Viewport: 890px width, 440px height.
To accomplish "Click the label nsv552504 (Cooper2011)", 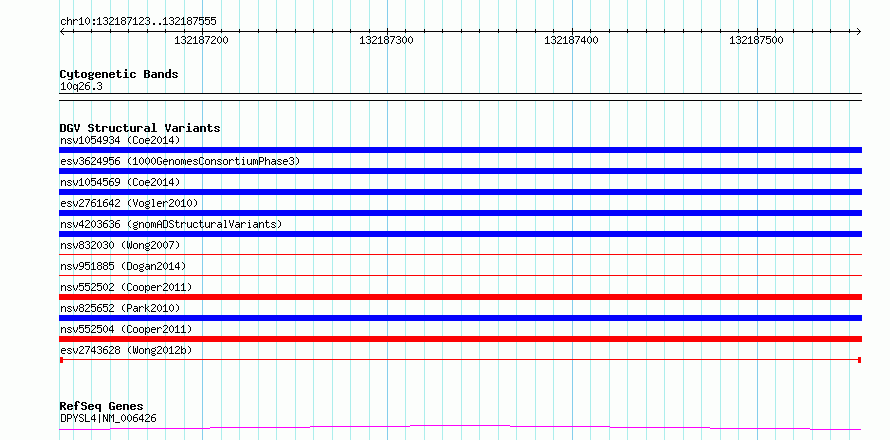I will click(x=126, y=329).
